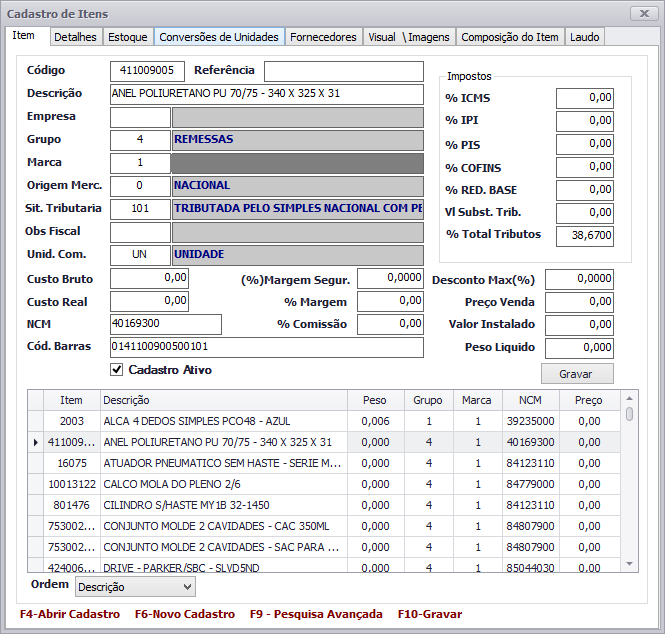Click the % COFINS field

(x=585, y=167)
